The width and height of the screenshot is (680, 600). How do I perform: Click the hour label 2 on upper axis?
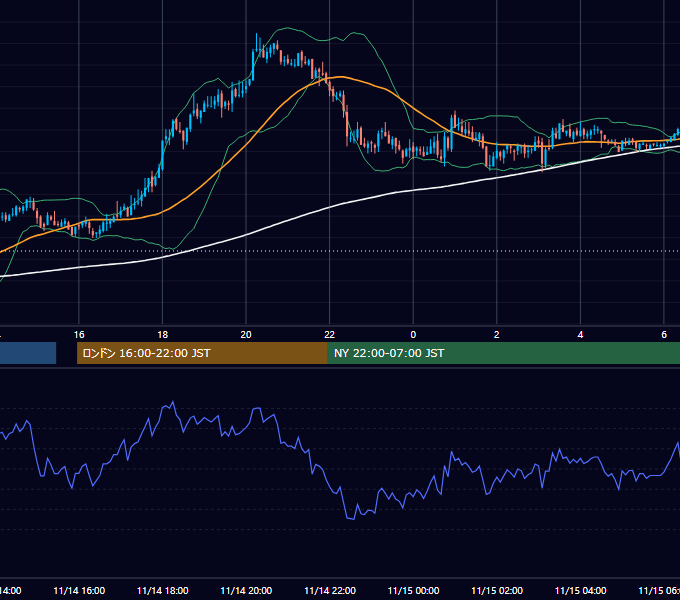(497, 335)
